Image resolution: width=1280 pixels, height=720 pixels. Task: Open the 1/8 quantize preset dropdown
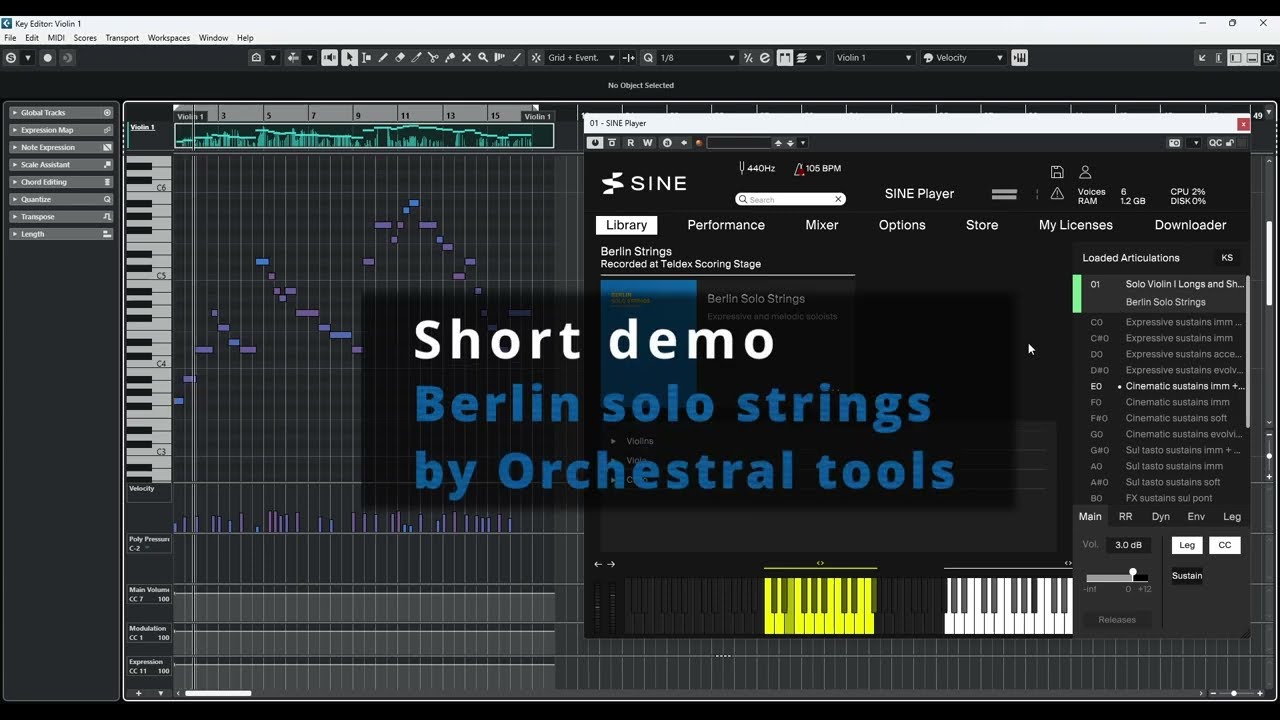pyautogui.click(x=698, y=58)
